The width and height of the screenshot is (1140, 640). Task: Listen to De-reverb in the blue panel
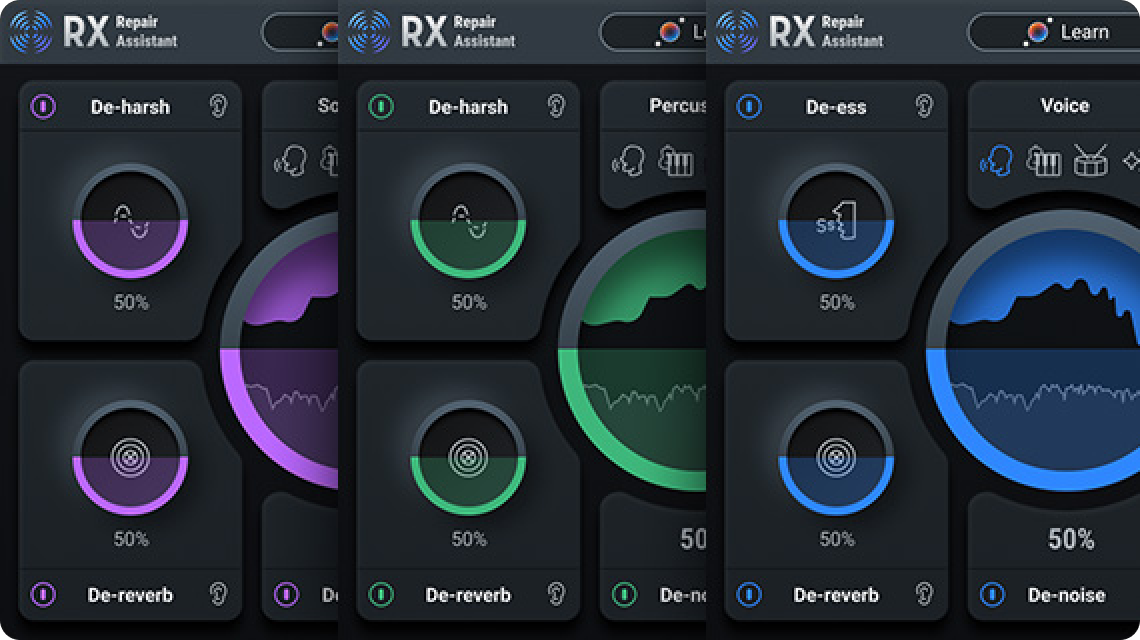924,594
